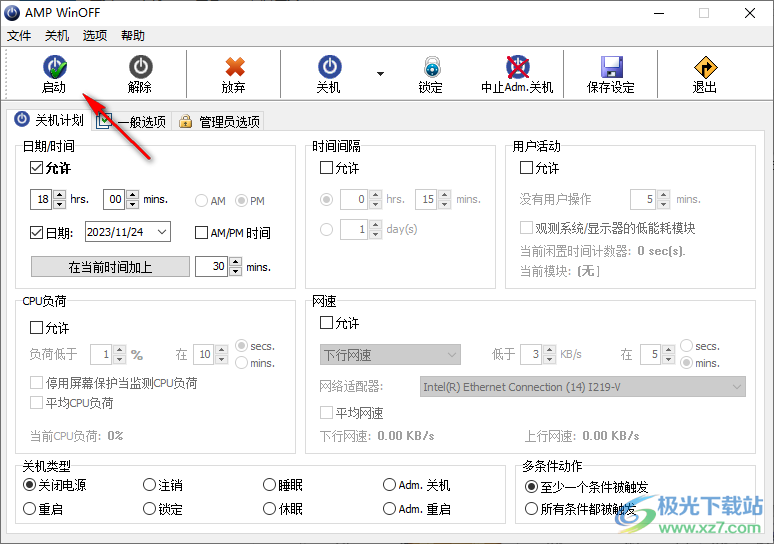Click the 当前CPU负荷: 0% text
This screenshot has width=774, height=544.
77,436
